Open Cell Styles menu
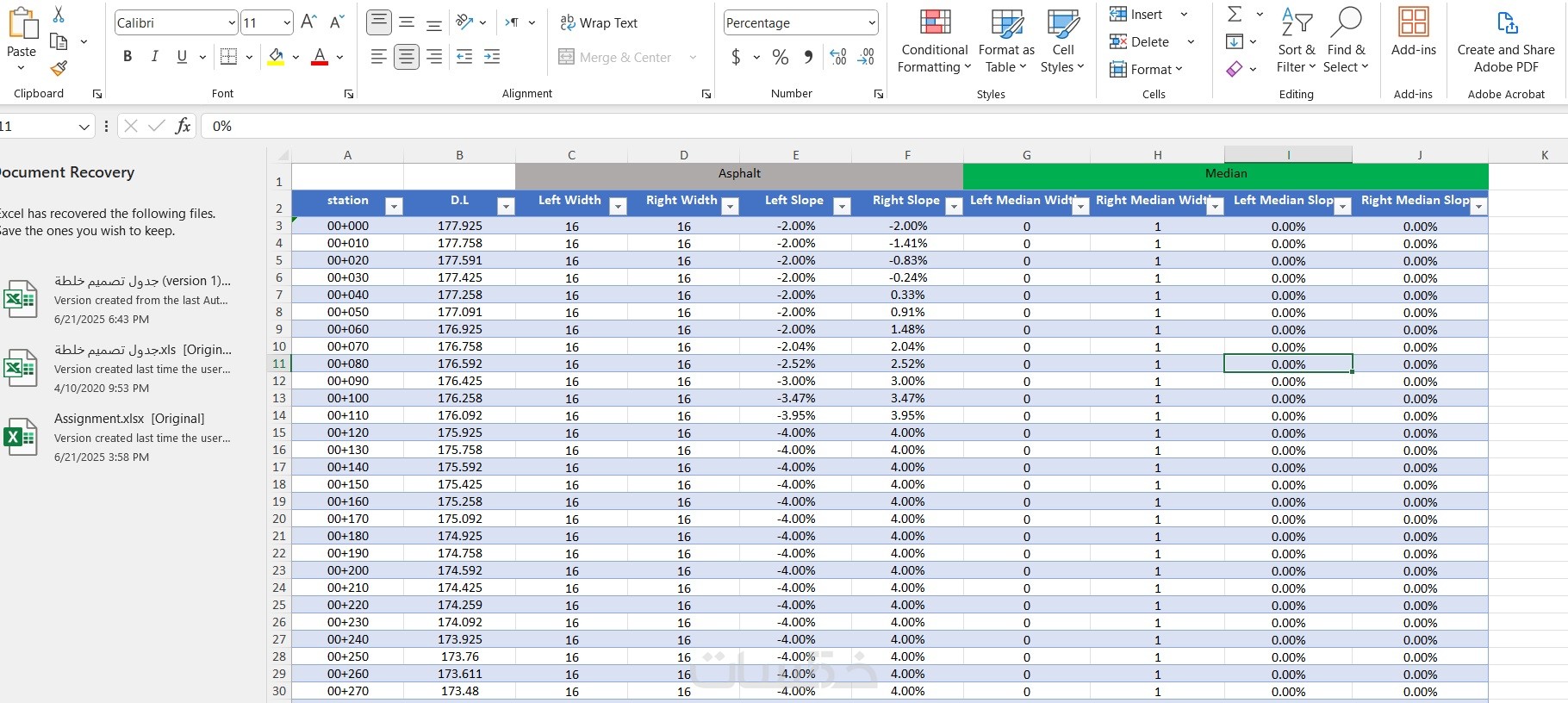 [1062, 40]
